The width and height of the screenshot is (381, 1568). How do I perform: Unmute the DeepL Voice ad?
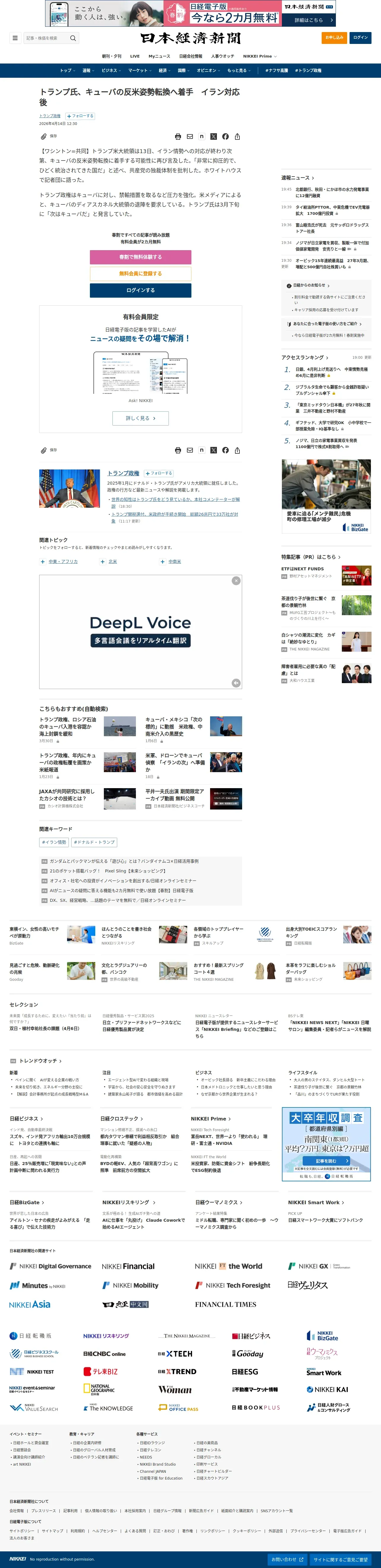pyautogui.click(x=236, y=683)
